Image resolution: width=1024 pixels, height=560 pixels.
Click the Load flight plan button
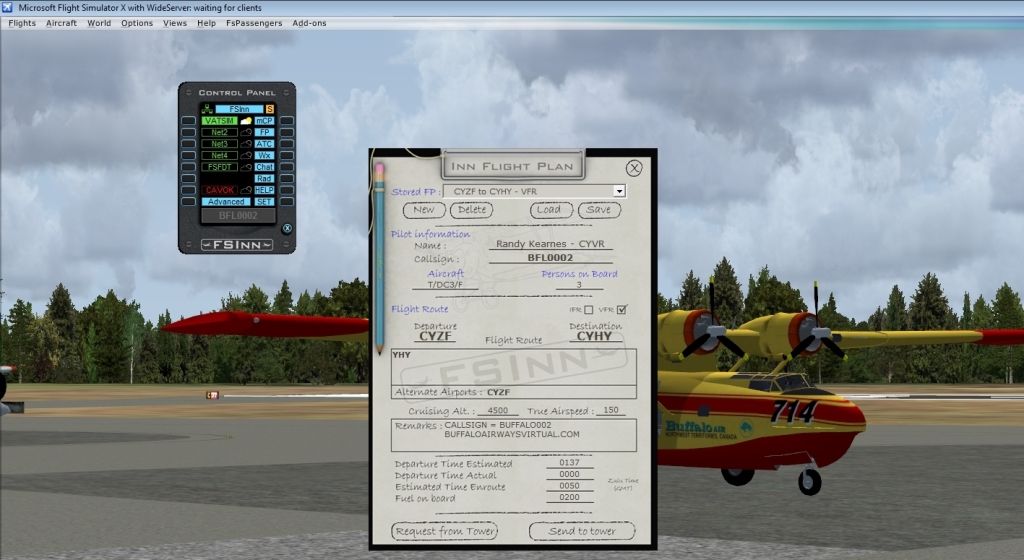(551, 210)
